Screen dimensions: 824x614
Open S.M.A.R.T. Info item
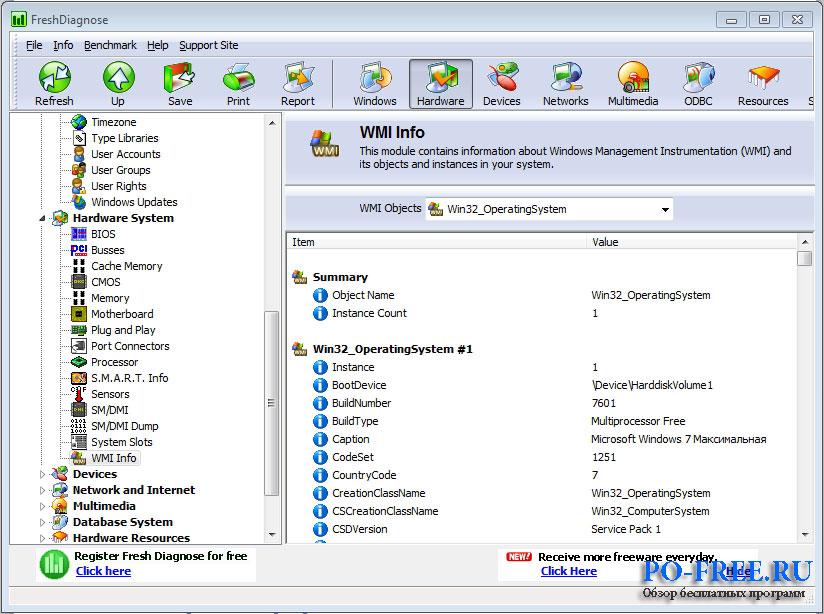pyautogui.click(x=120, y=378)
